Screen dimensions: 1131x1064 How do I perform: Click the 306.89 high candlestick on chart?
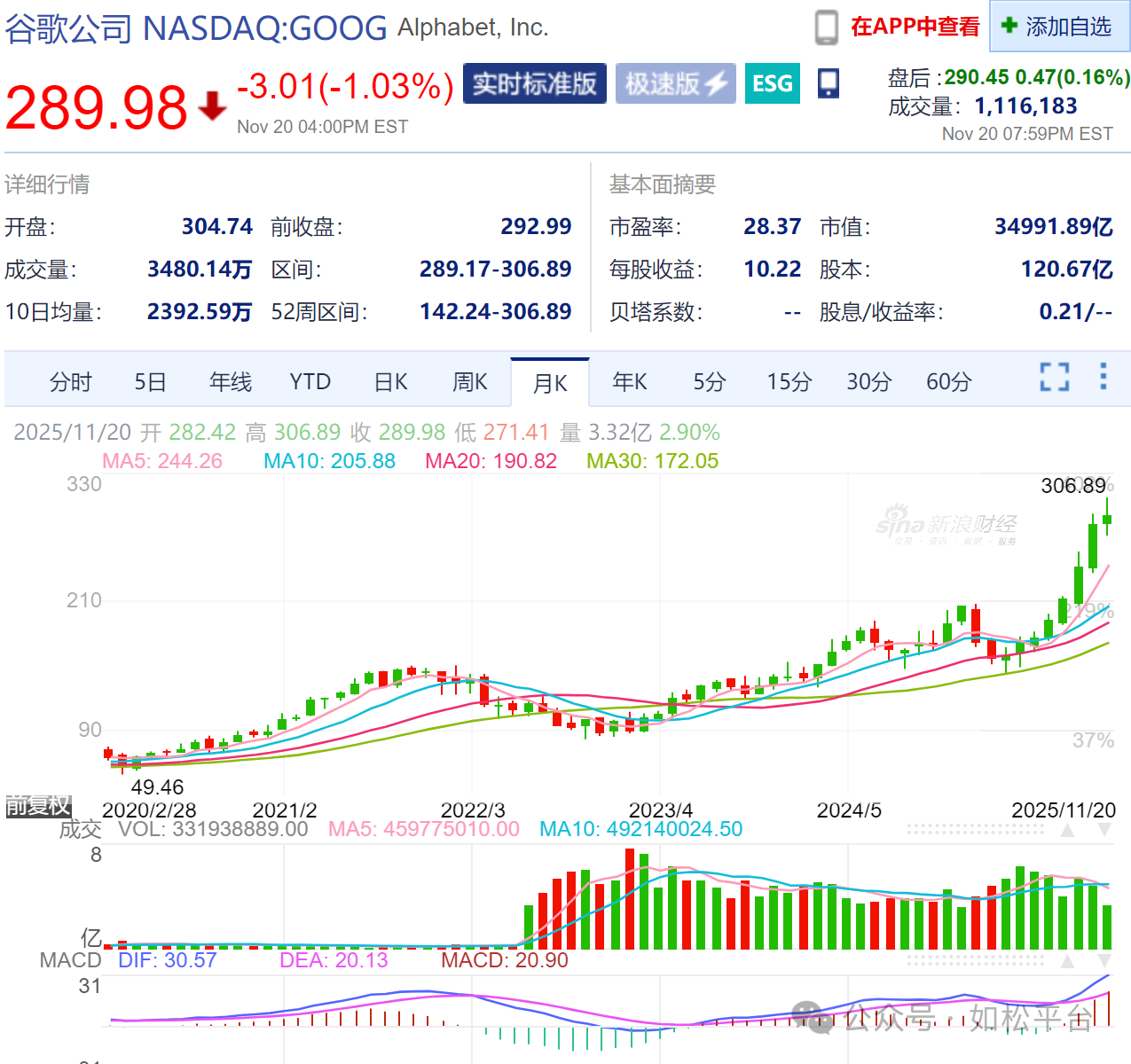[x=1106, y=519]
